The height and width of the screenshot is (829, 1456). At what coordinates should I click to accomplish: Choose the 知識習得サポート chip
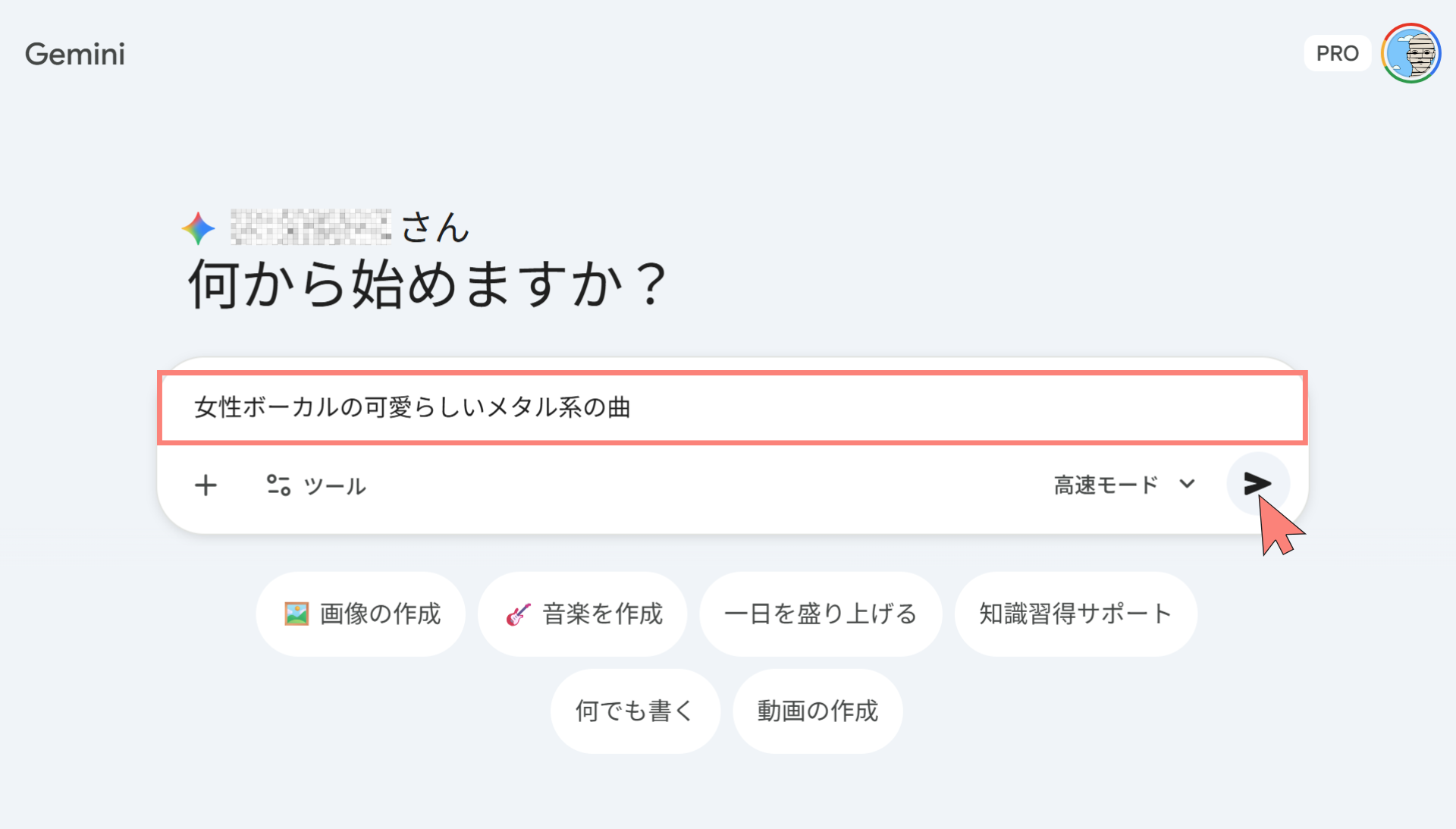point(1075,614)
